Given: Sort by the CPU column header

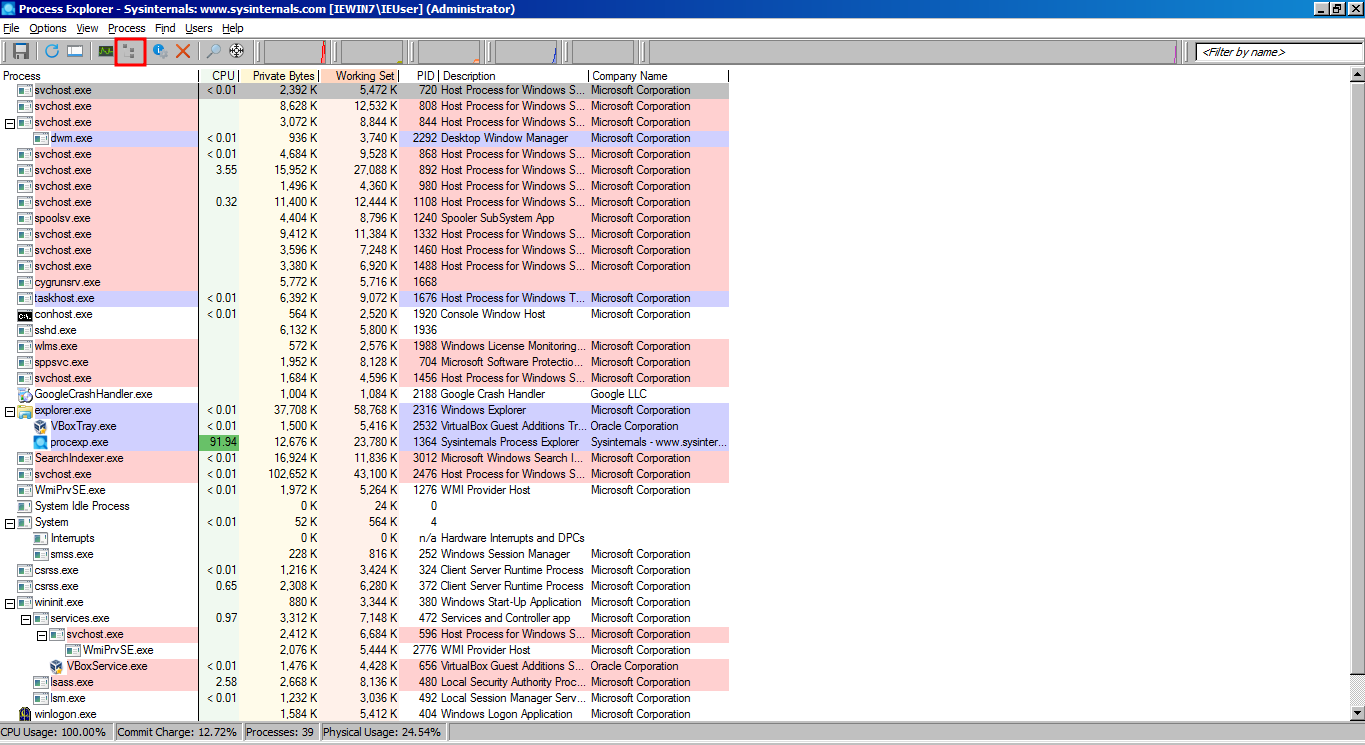Looking at the screenshot, I should [x=219, y=76].
